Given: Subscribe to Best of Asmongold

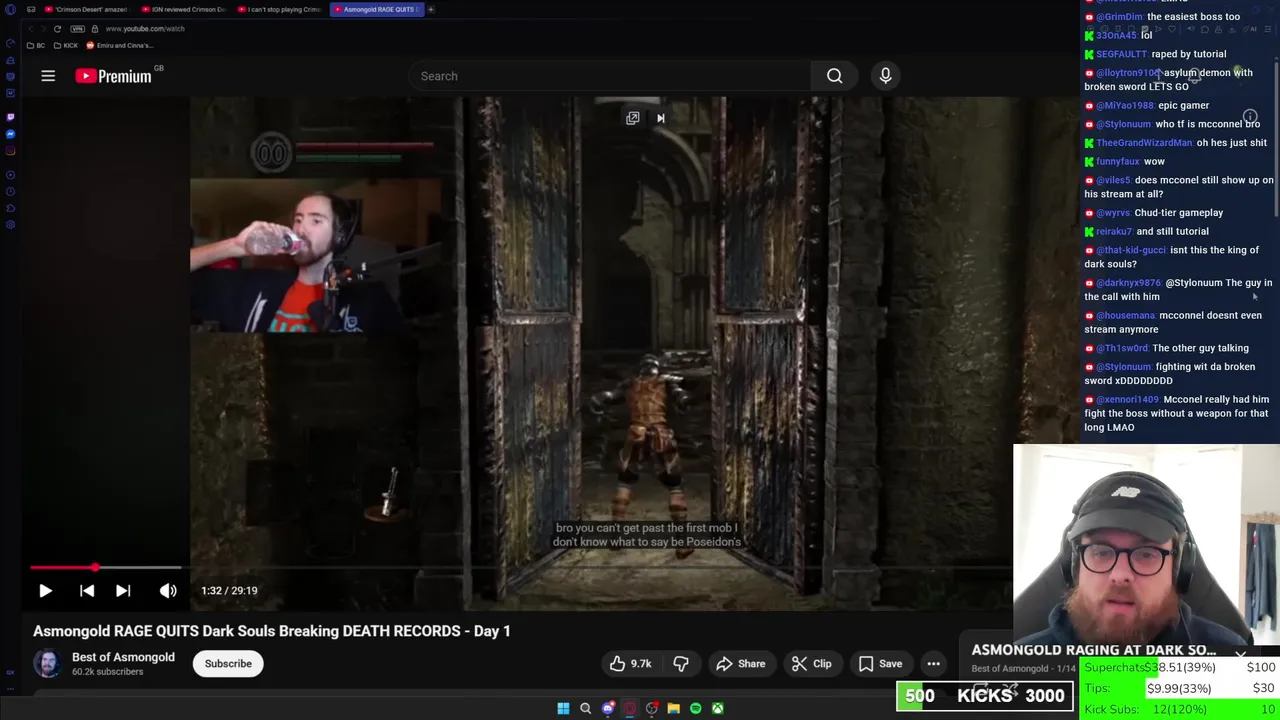Looking at the screenshot, I should pos(228,664).
